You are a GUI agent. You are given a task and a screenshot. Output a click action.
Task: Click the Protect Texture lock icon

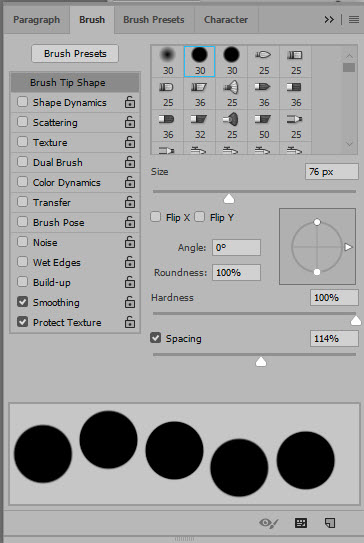point(130,322)
